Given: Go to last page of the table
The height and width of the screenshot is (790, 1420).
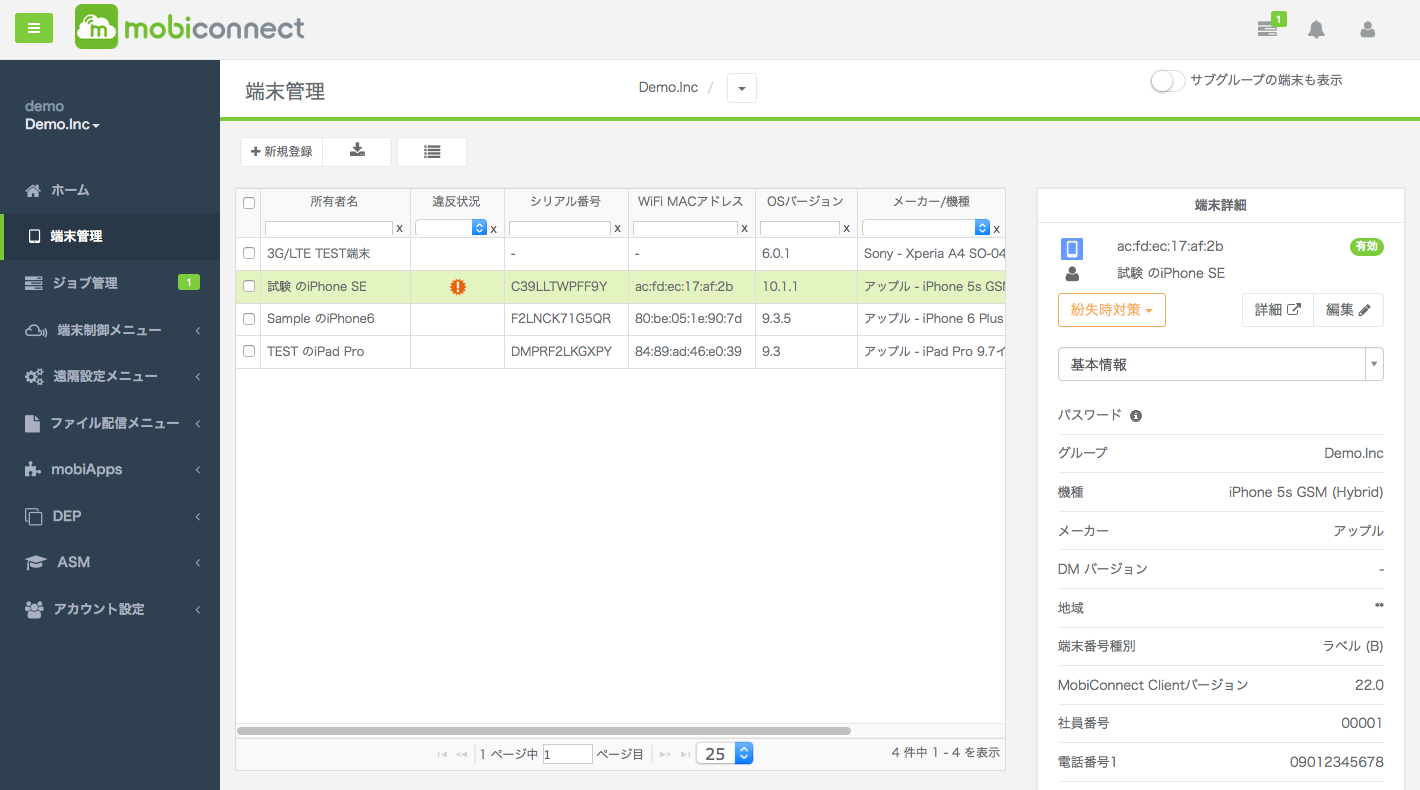Looking at the screenshot, I should click(x=685, y=755).
